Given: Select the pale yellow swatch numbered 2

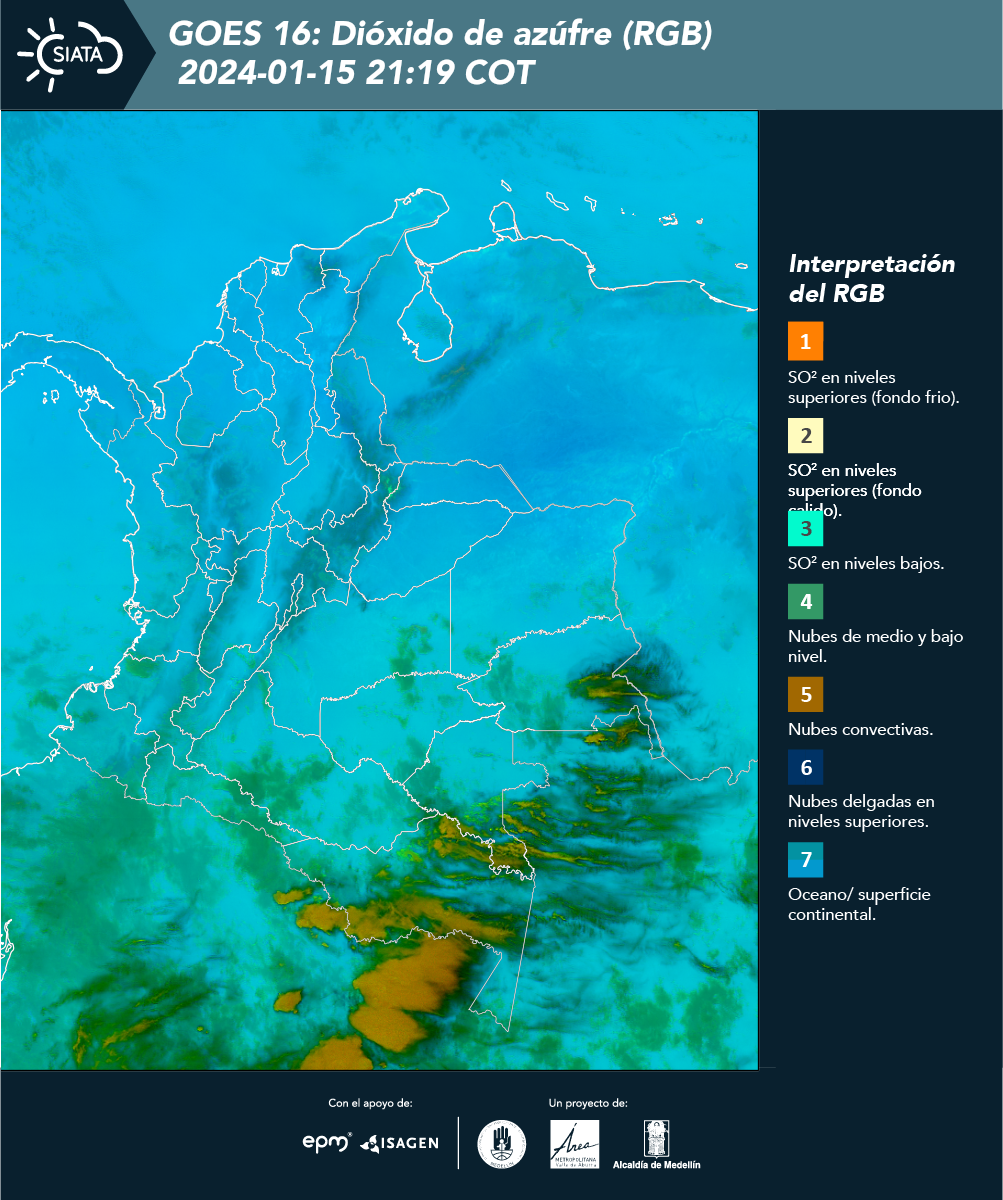Looking at the screenshot, I should tap(805, 435).
